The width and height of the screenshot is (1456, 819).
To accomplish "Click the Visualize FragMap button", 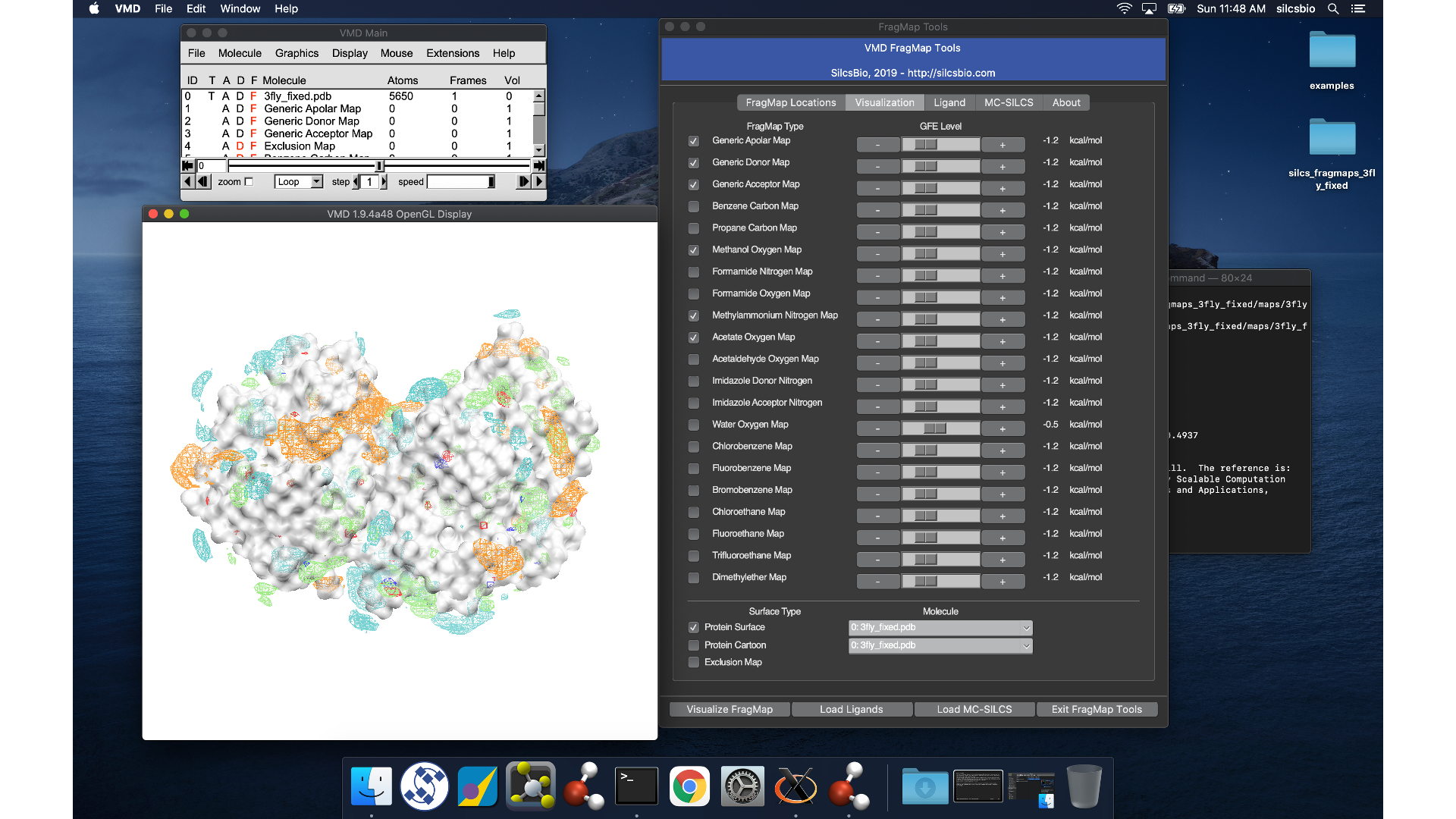I will point(728,709).
